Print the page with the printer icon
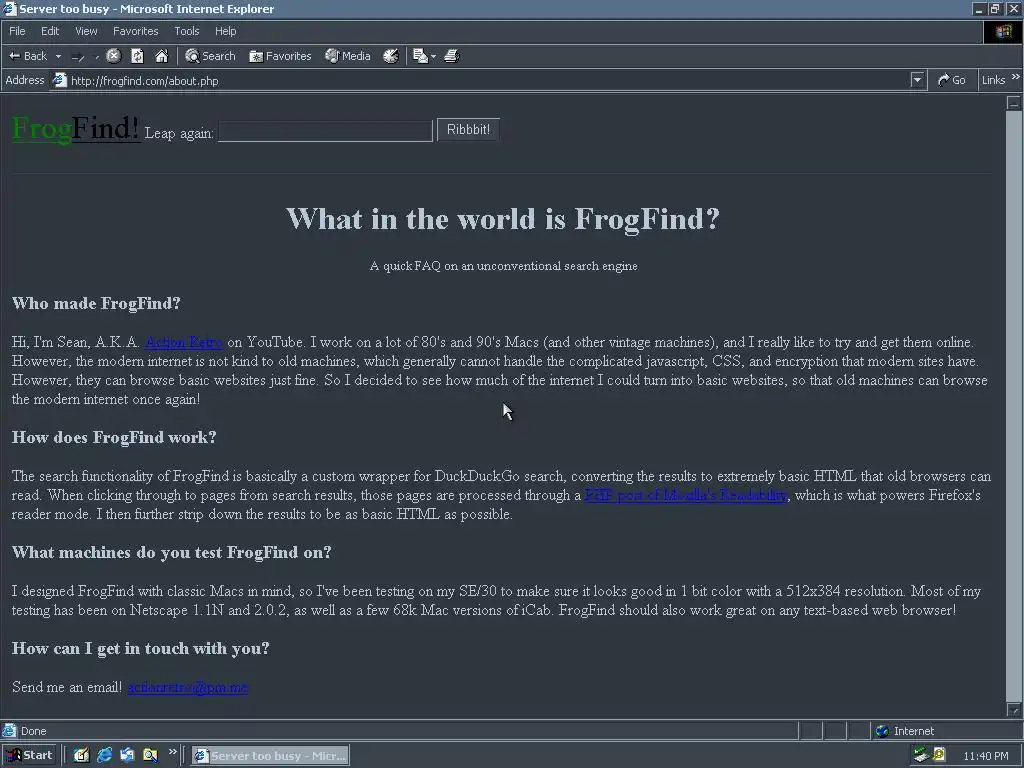The image size is (1024, 768). pyautogui.click(x=451, y=56)
